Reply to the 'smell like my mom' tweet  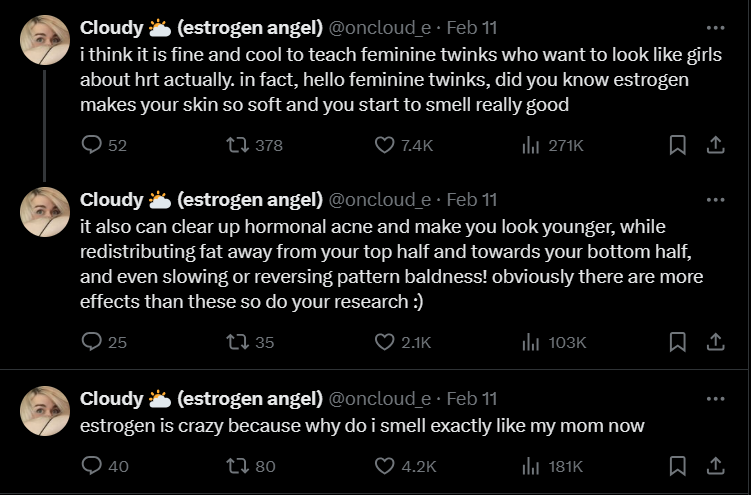click(92, 465)
